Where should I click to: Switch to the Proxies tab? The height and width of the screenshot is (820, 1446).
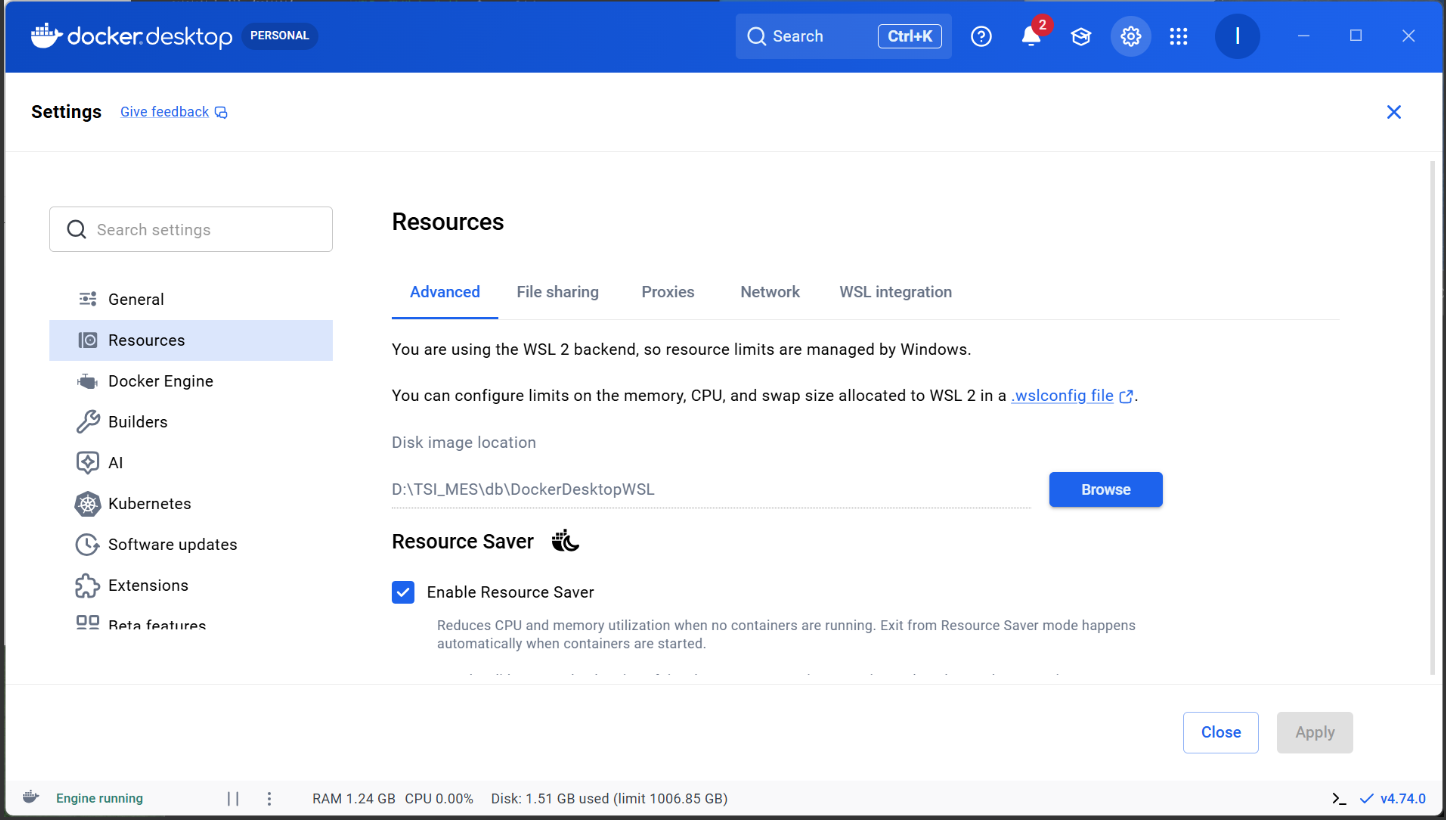pos(668,292)
